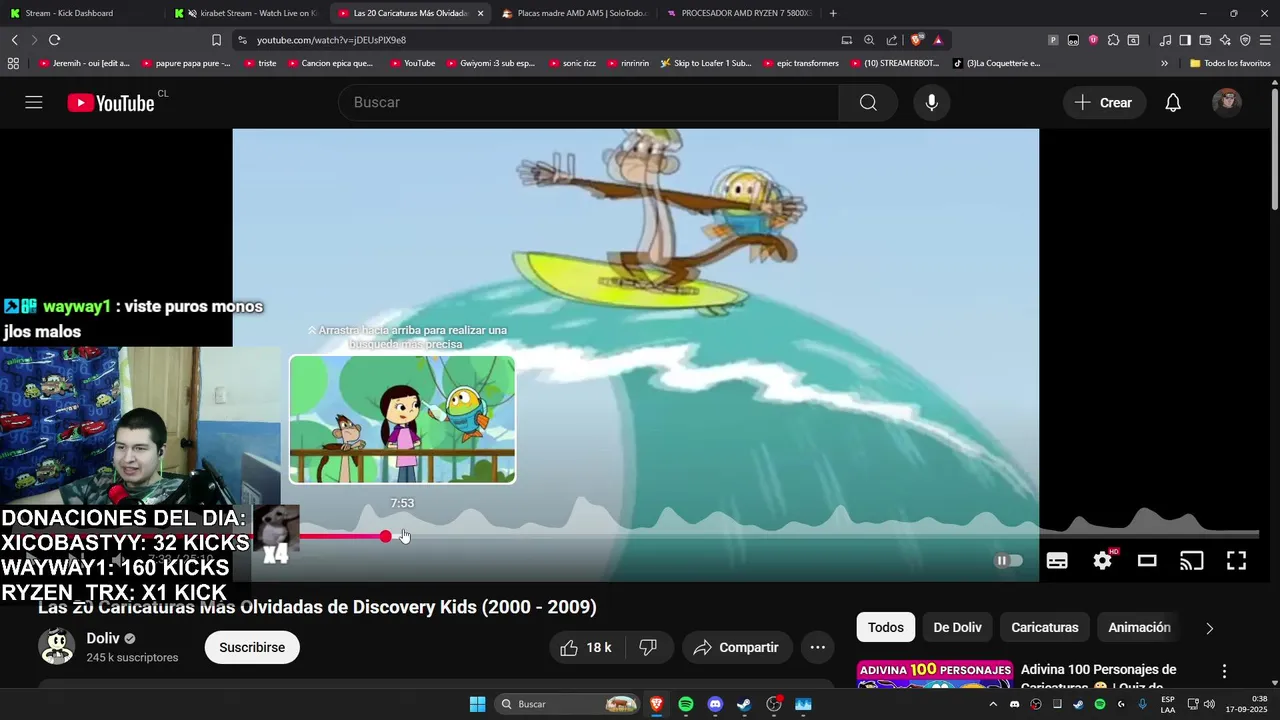Image resolution: width=1280 pixels, height=720 pixels.
Task: Enter fullscreen in the video player
Action: coord(1236,560)
